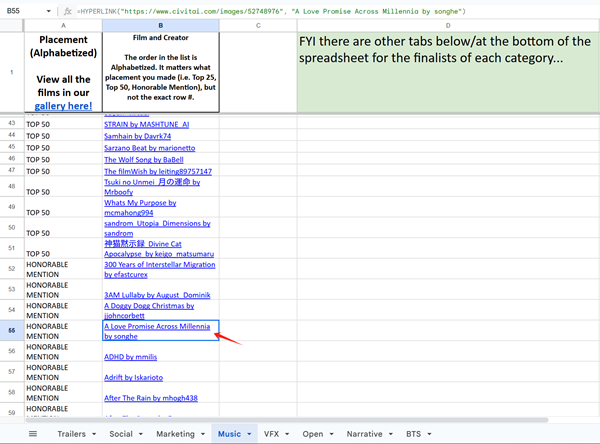Open the 'gallery here!' link
Viewport: 600px width, 444px height.
(x=63, y=105)
